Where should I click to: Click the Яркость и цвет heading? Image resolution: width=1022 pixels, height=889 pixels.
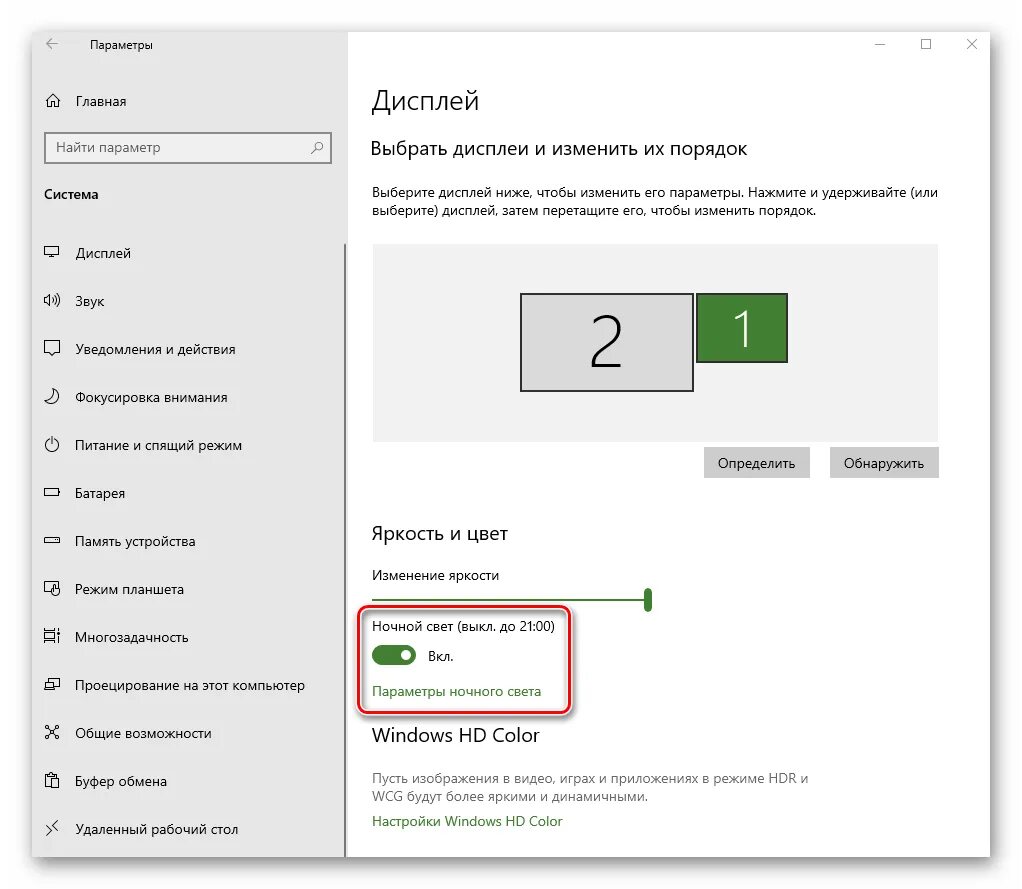coord(439,533)
